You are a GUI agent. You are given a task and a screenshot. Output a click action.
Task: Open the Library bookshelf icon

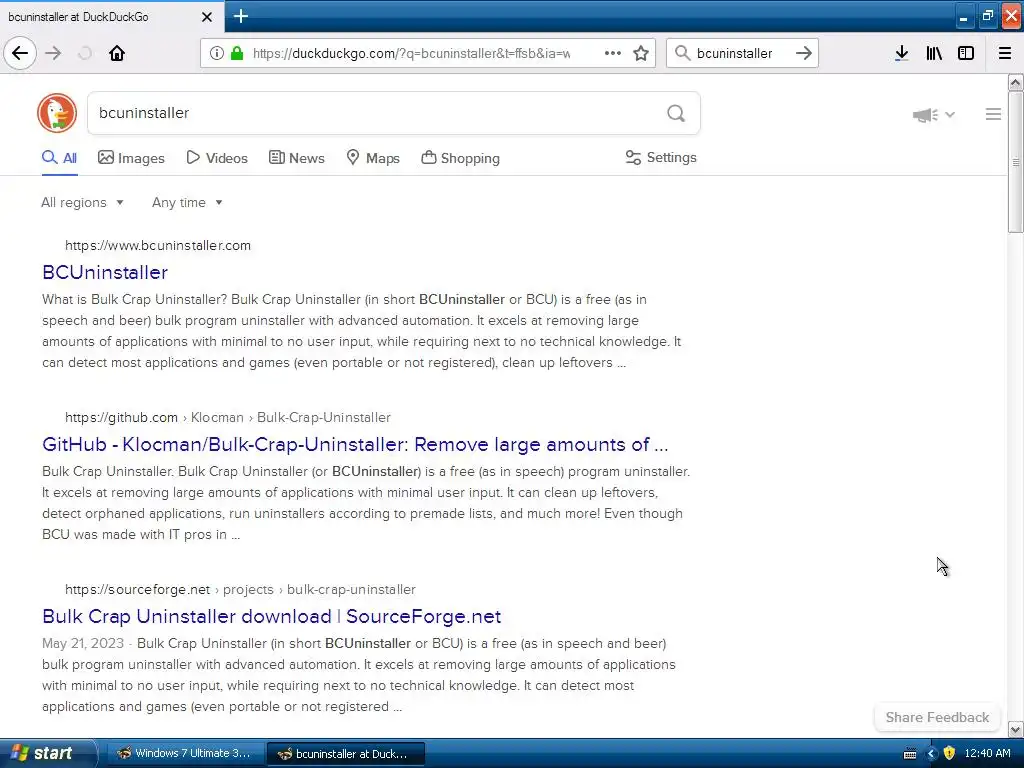[x=934, y=53]
